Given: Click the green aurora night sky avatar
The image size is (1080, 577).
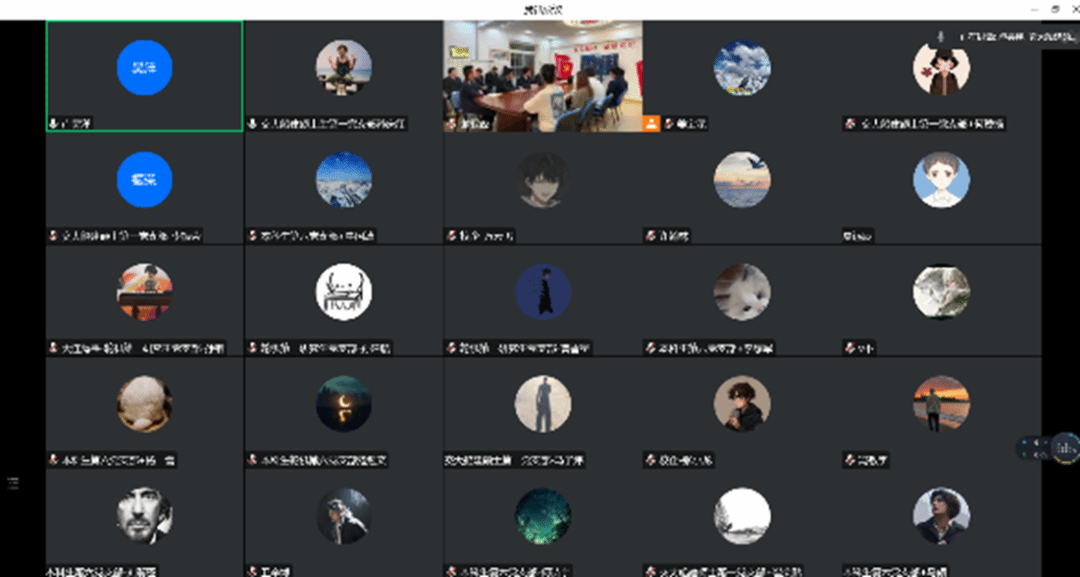Looking at the screenshot, I should [543, 516].
